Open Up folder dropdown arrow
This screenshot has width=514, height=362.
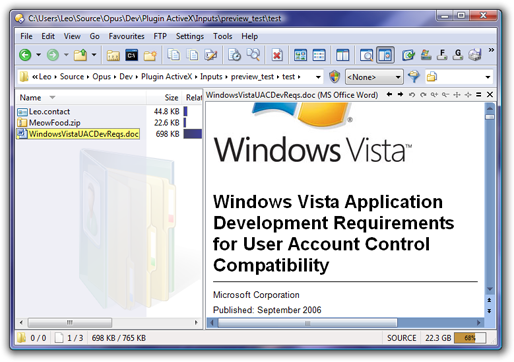click(94, 55)
